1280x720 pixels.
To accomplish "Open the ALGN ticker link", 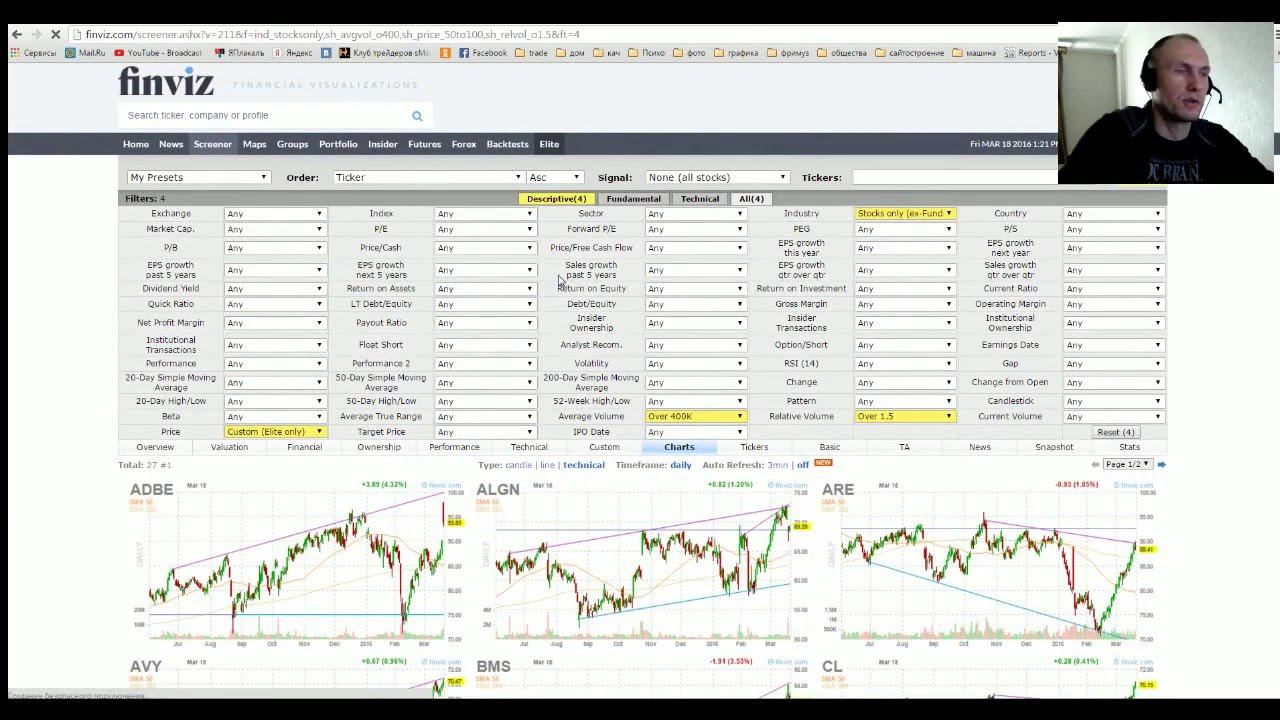I will (498, 489).
